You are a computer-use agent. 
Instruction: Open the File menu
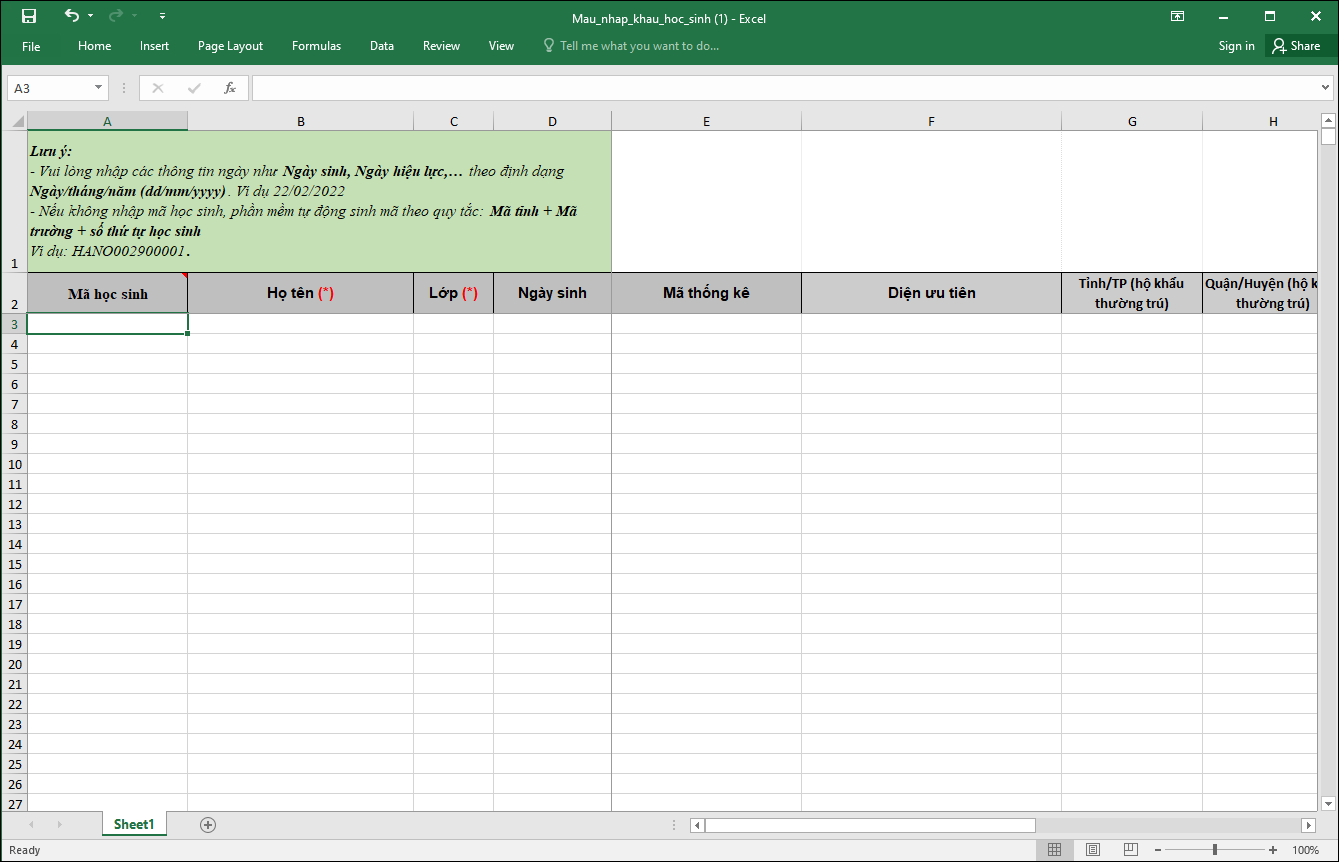click(x=31, y=46)
